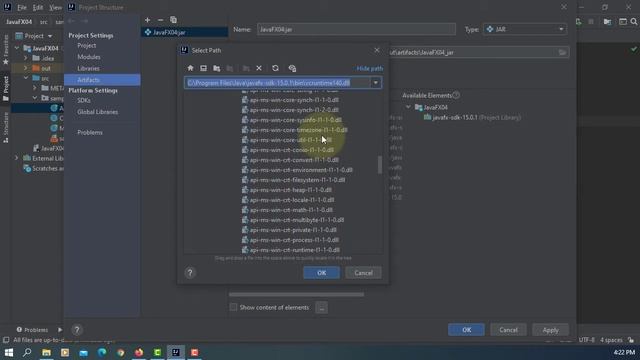Open Global Libraries settings

[98, 112]
